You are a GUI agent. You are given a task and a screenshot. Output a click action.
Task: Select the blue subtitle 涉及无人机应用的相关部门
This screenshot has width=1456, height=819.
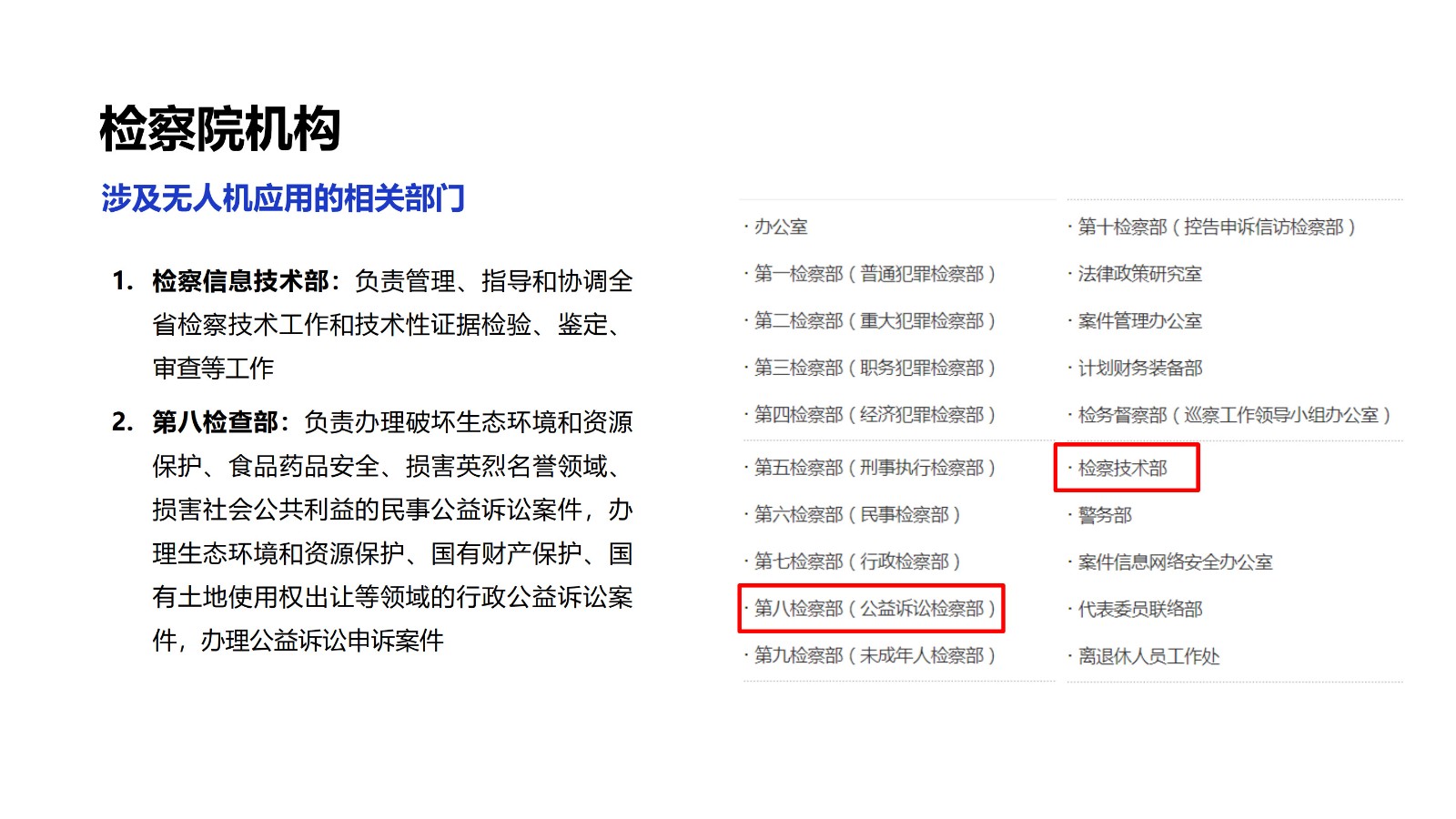(x=283, y=197)
